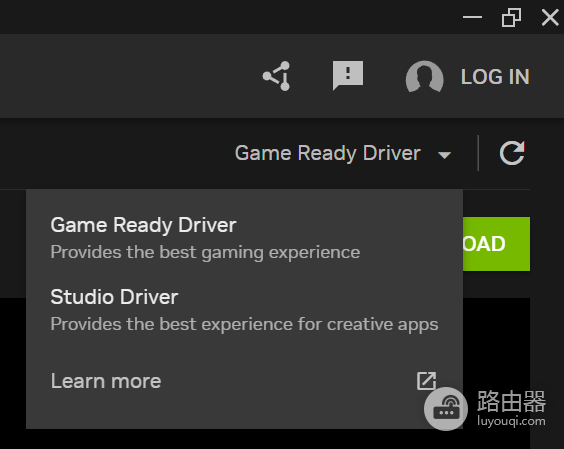Restore down the window

click(x=511, y=17)
